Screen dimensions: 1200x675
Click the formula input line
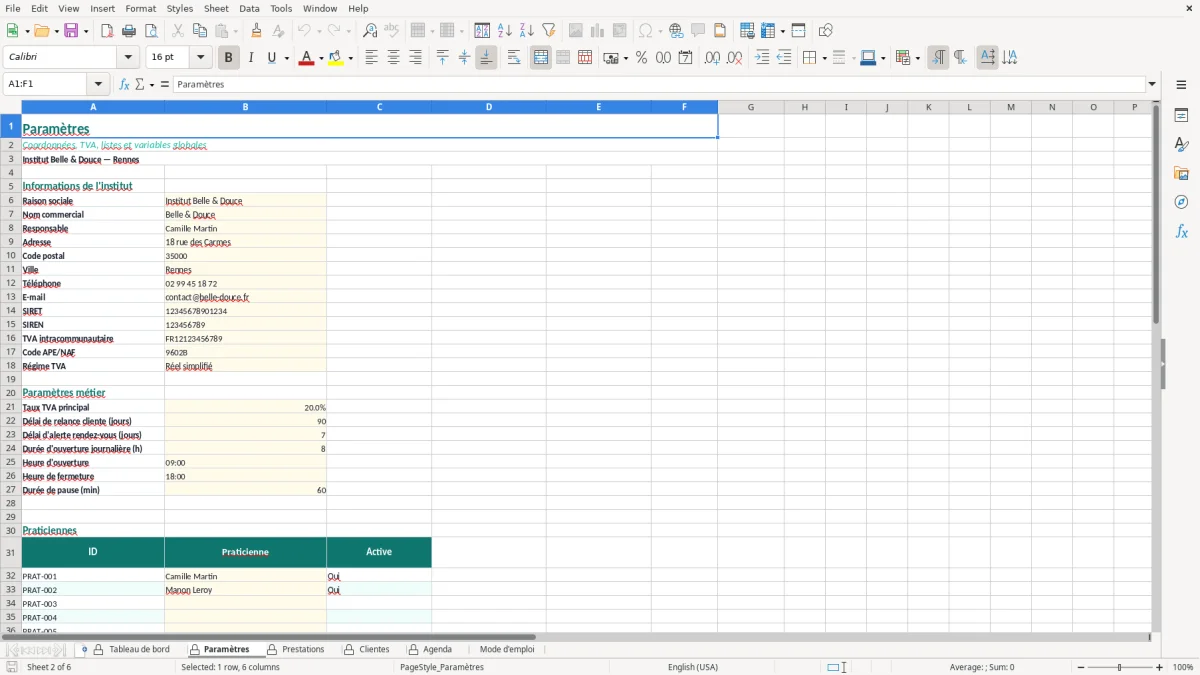(658, 85)
